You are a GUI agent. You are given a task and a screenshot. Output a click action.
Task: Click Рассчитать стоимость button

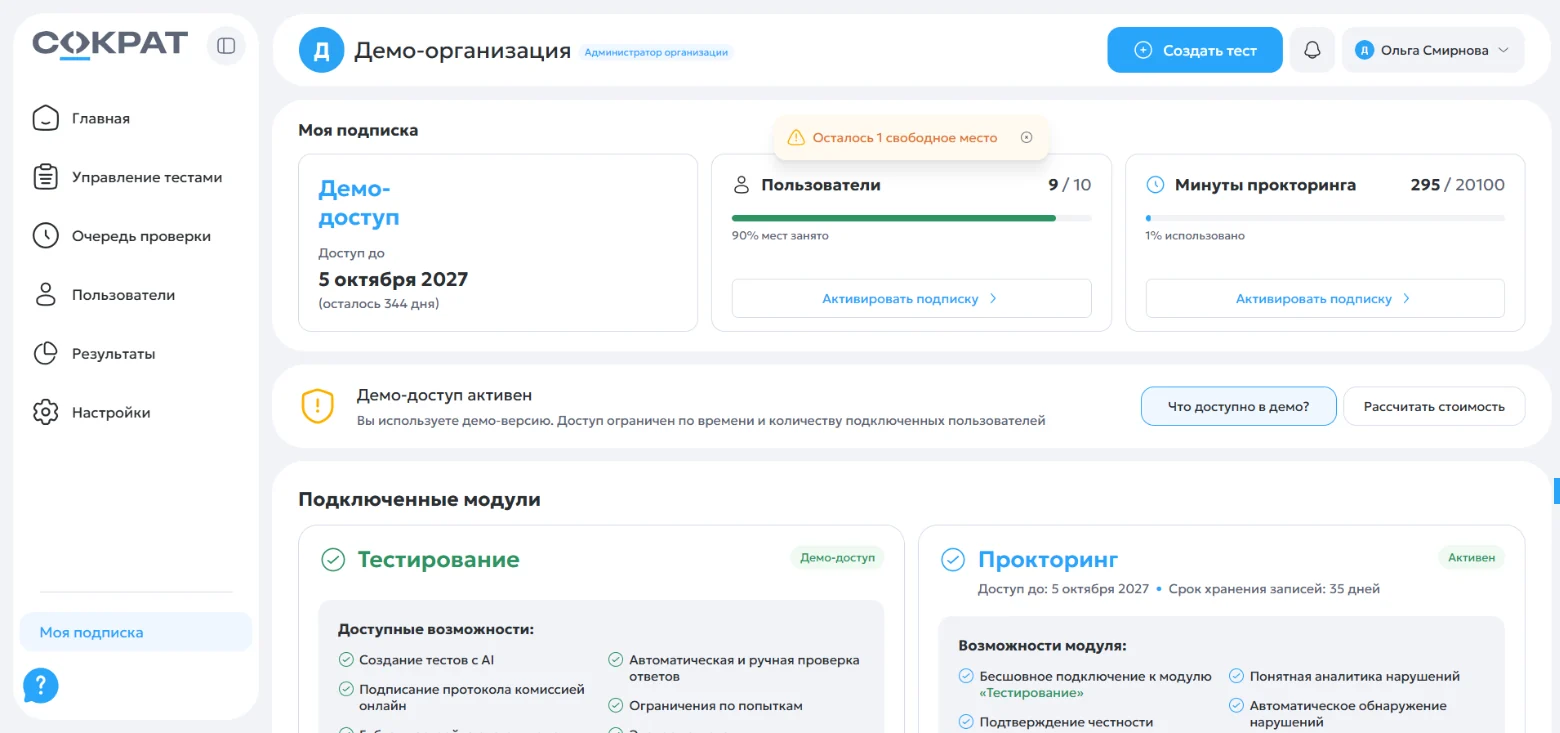(1434, 406)
